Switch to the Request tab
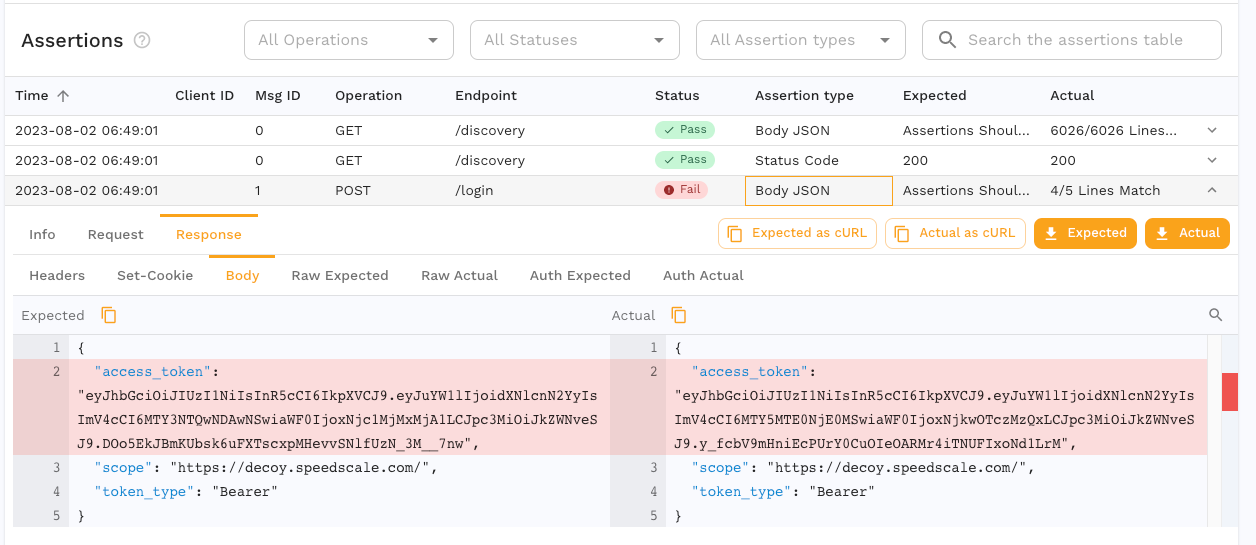The image size is (1256, 545). 116,234
